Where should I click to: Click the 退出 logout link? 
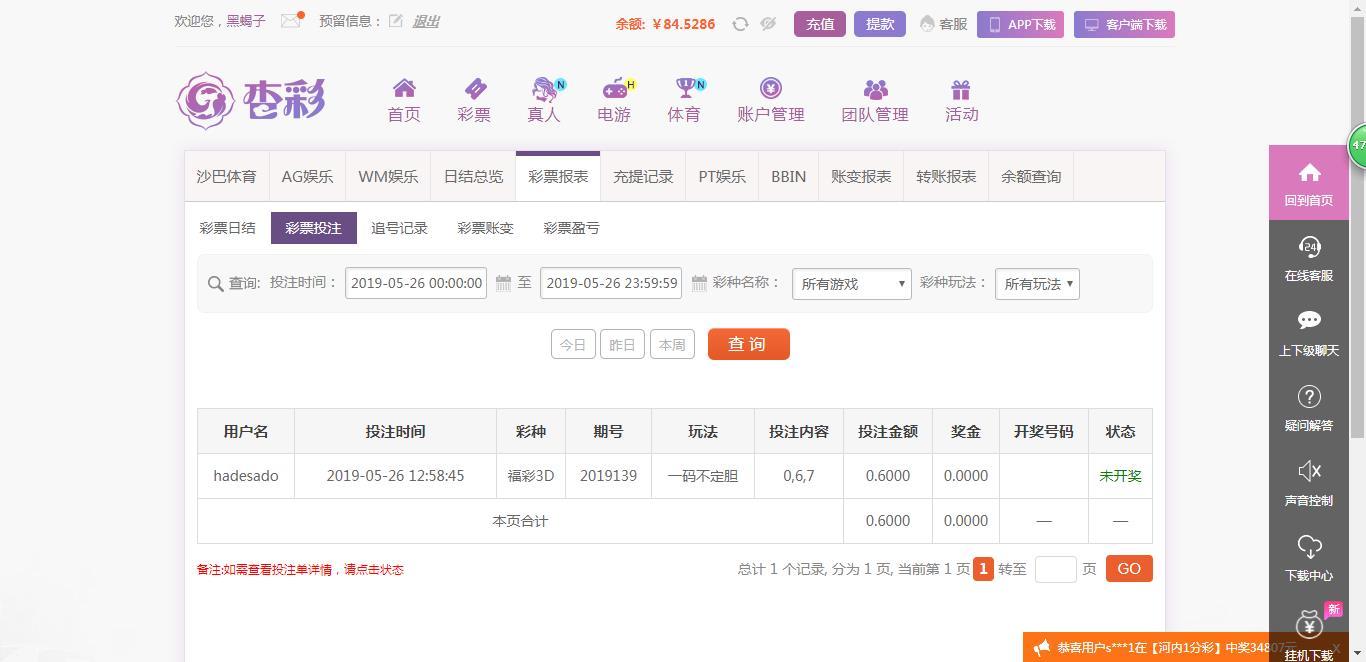[x=426, y=21]
